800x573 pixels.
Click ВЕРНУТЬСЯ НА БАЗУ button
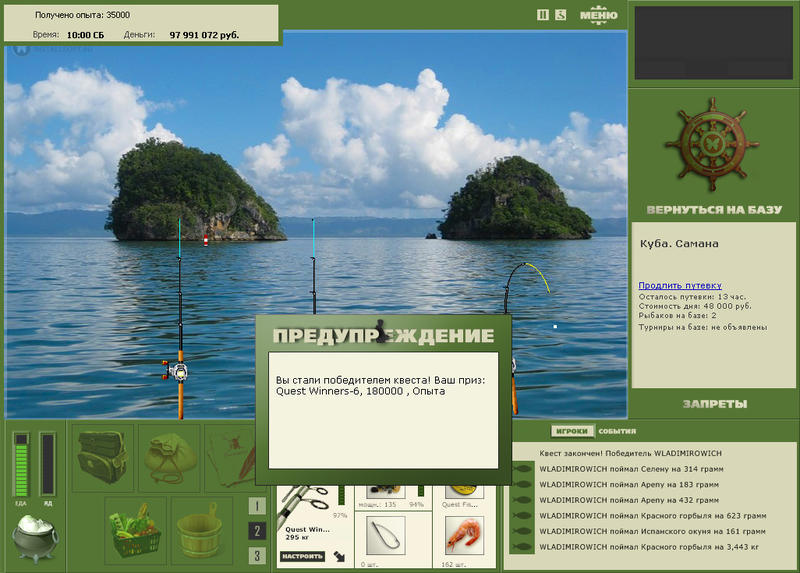[714, 210]
